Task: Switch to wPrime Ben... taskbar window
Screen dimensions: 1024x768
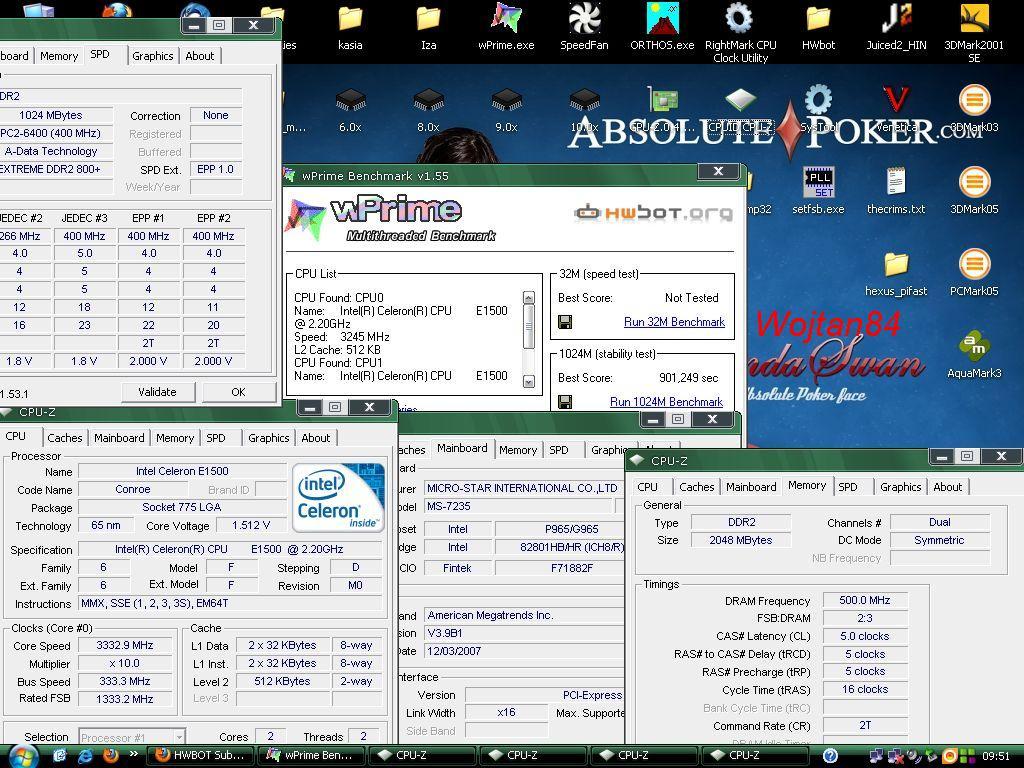Action: (x=310, y=756)
